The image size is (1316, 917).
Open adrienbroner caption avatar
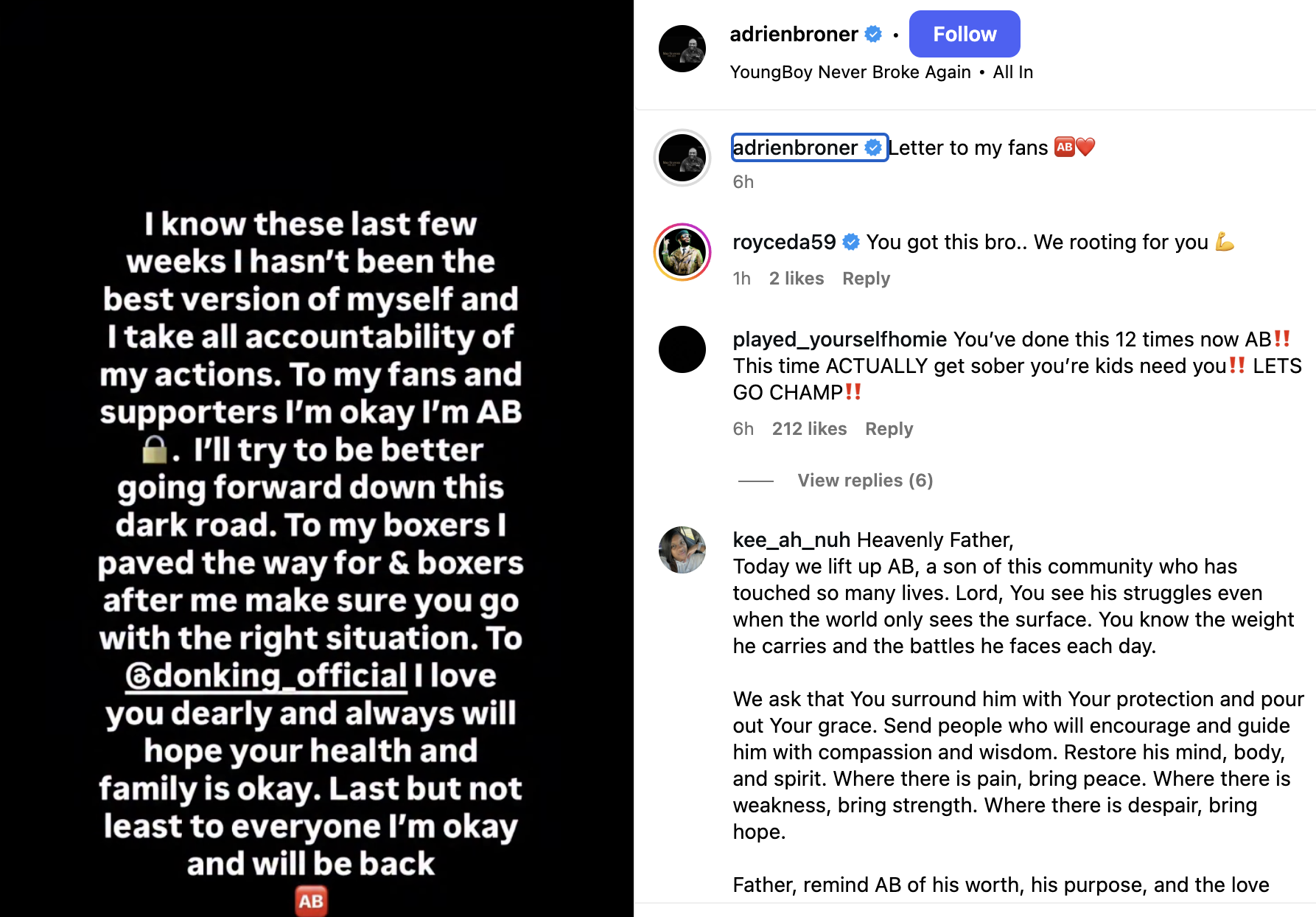click(682, 158)
